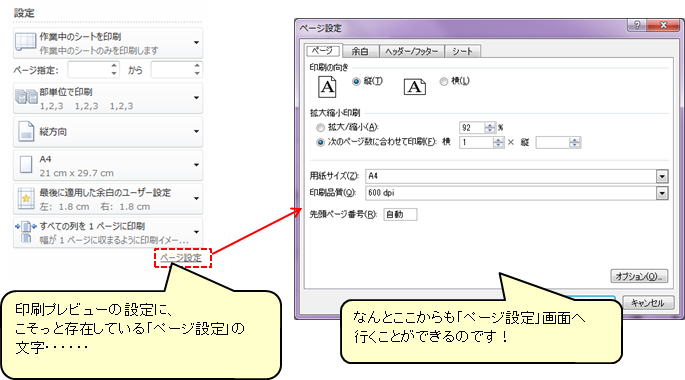The height and width of the screenshot is (380, 685).
Task: Open the 作業中のシートを印刷 dropdown
Action: pos(108,43)
